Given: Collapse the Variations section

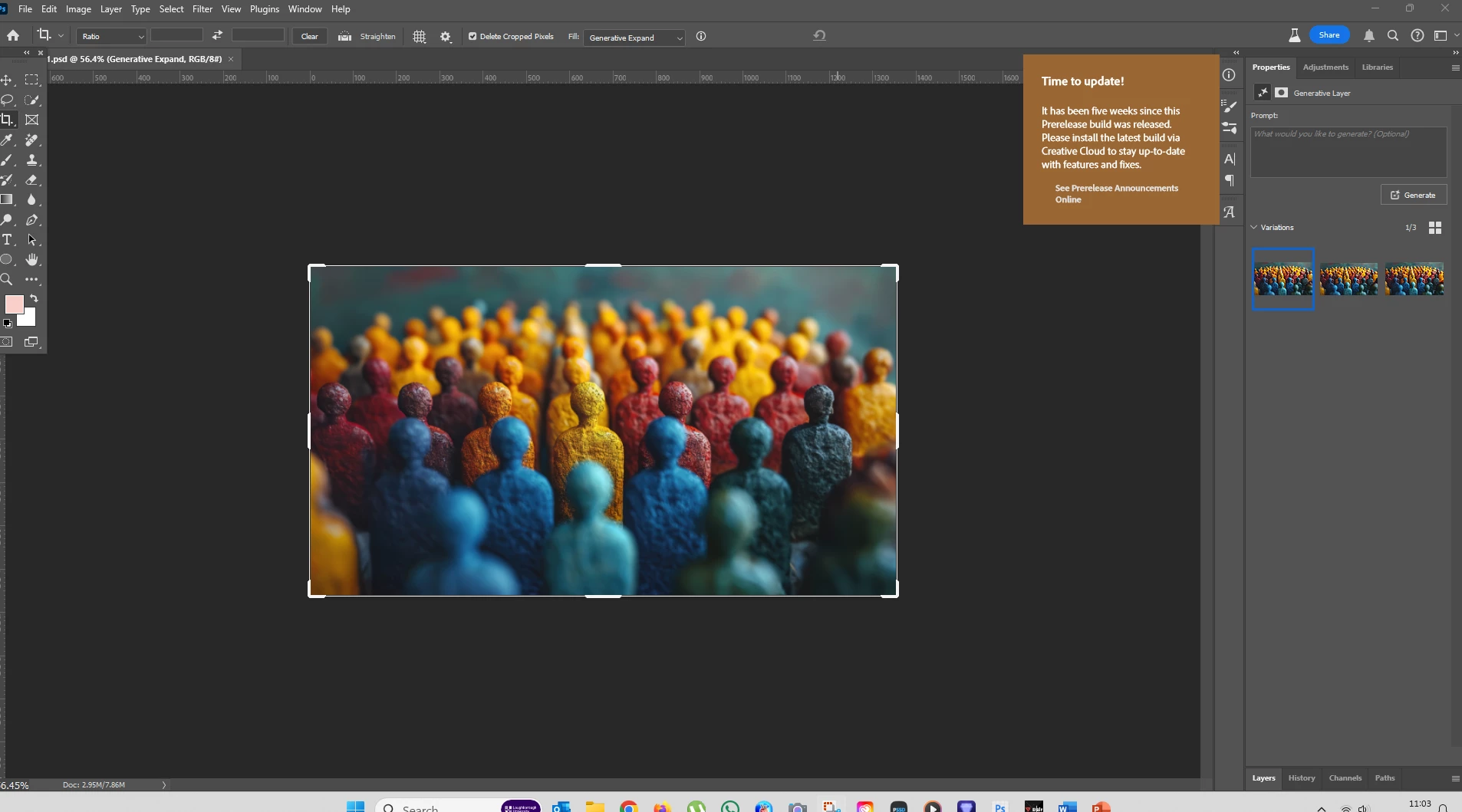Looking at the screenshot, I should click(x=1254, y=228).
